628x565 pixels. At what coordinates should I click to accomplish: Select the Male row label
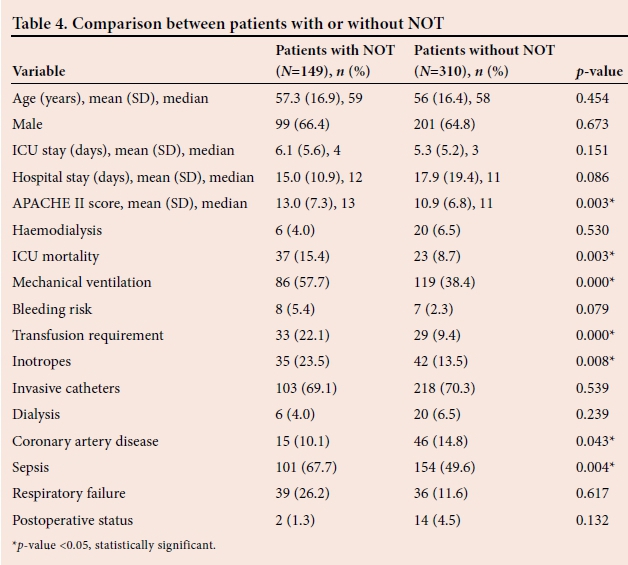coord(27,125)
